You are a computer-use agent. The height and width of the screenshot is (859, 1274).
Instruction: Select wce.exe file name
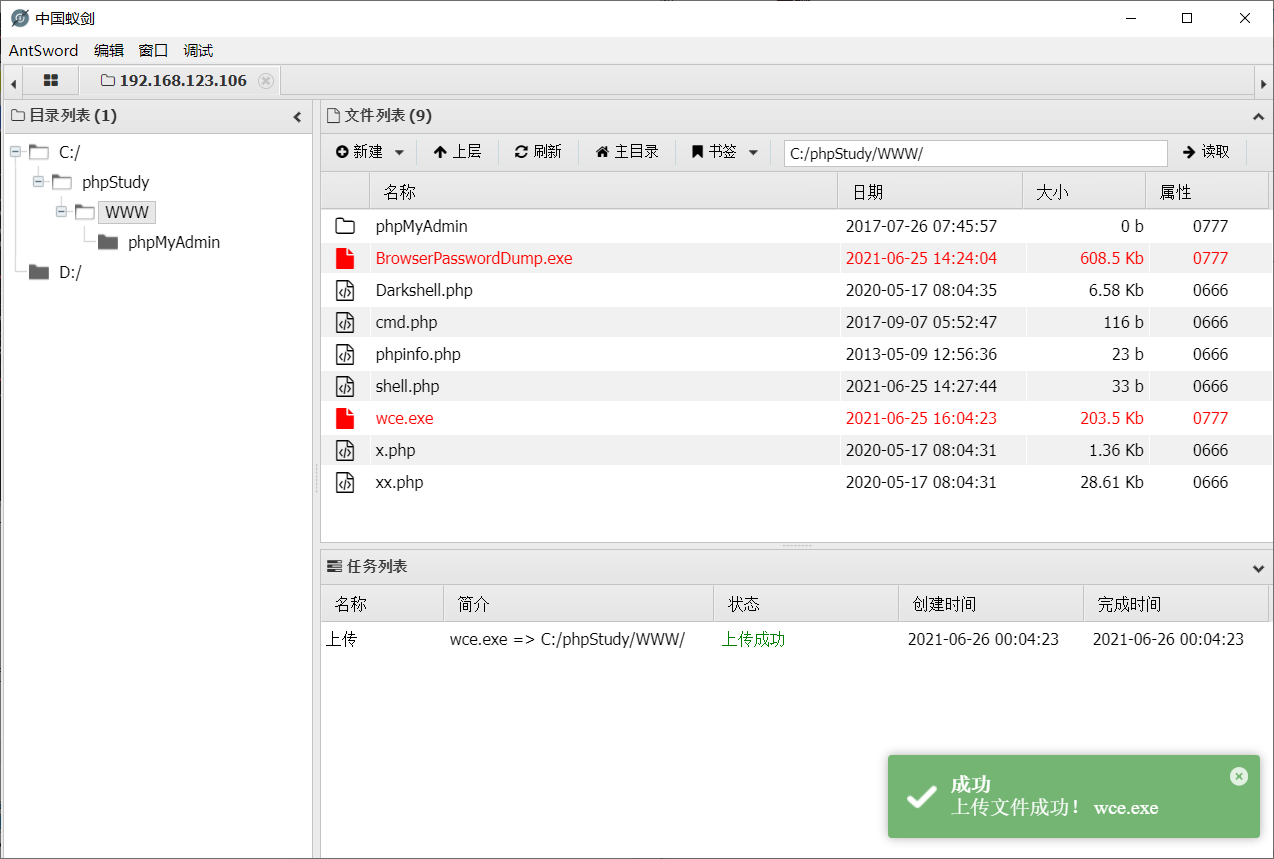click(404, 418)
